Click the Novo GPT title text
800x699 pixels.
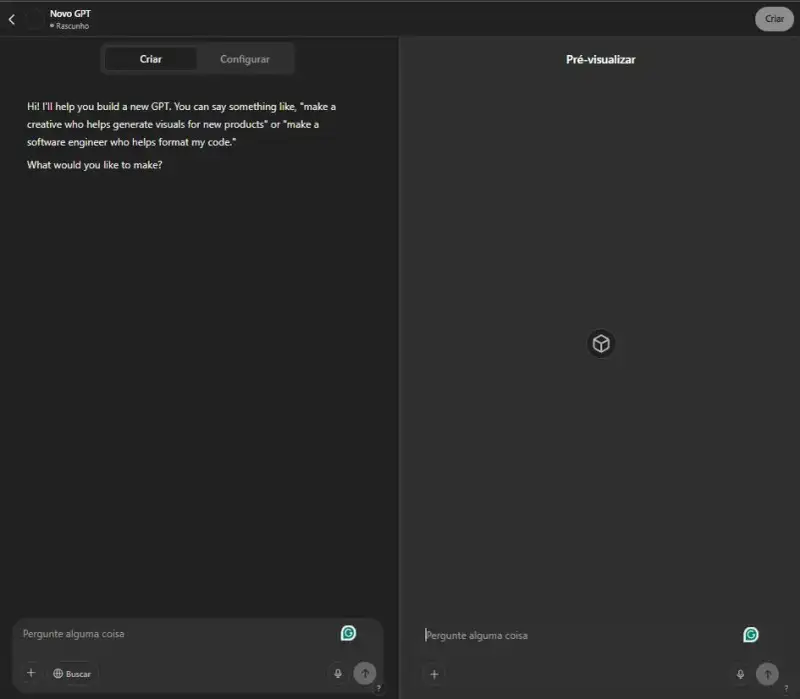70,14
